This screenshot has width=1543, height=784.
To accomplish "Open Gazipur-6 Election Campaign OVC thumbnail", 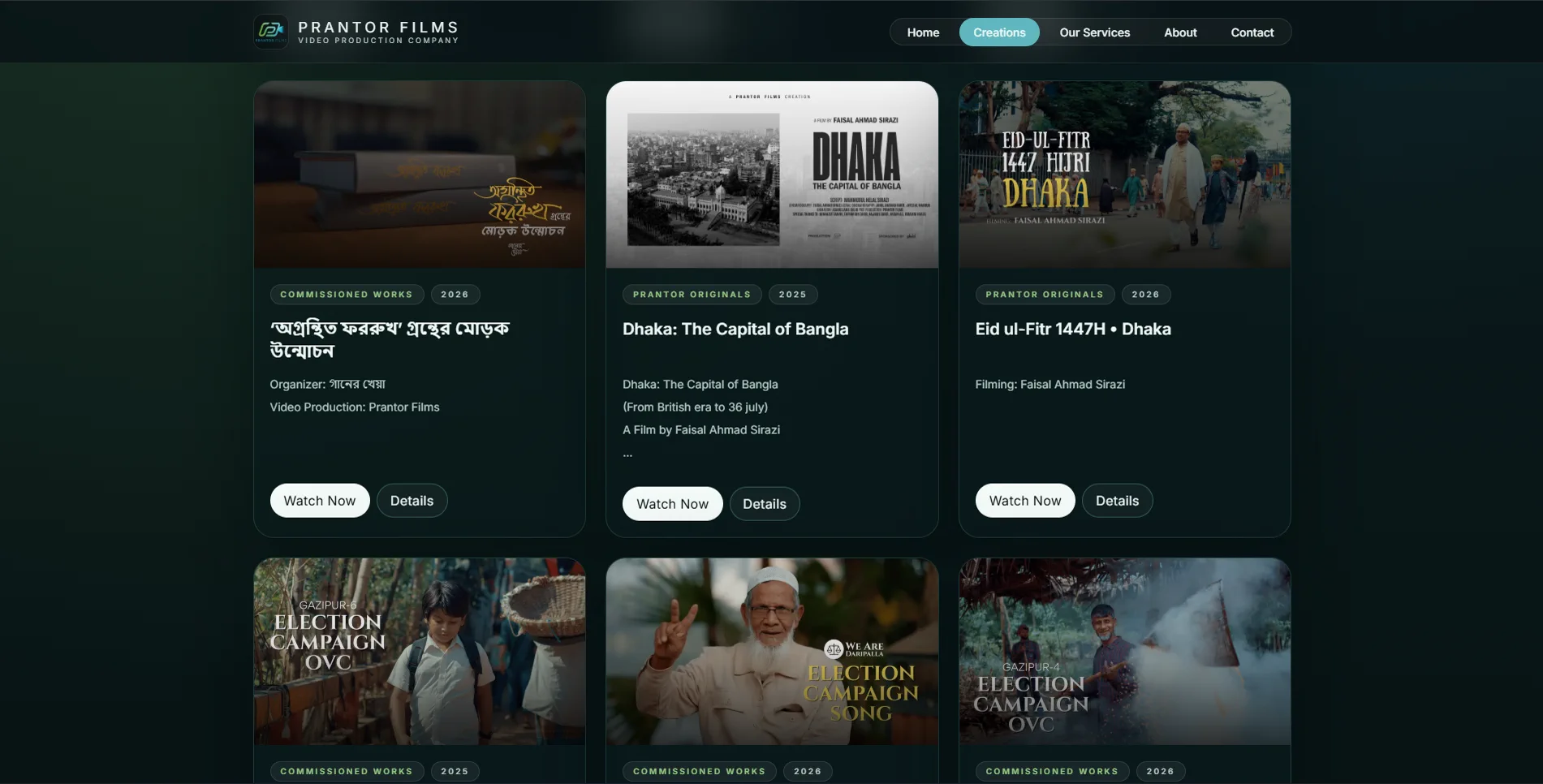I will click(x=420, y=652).
